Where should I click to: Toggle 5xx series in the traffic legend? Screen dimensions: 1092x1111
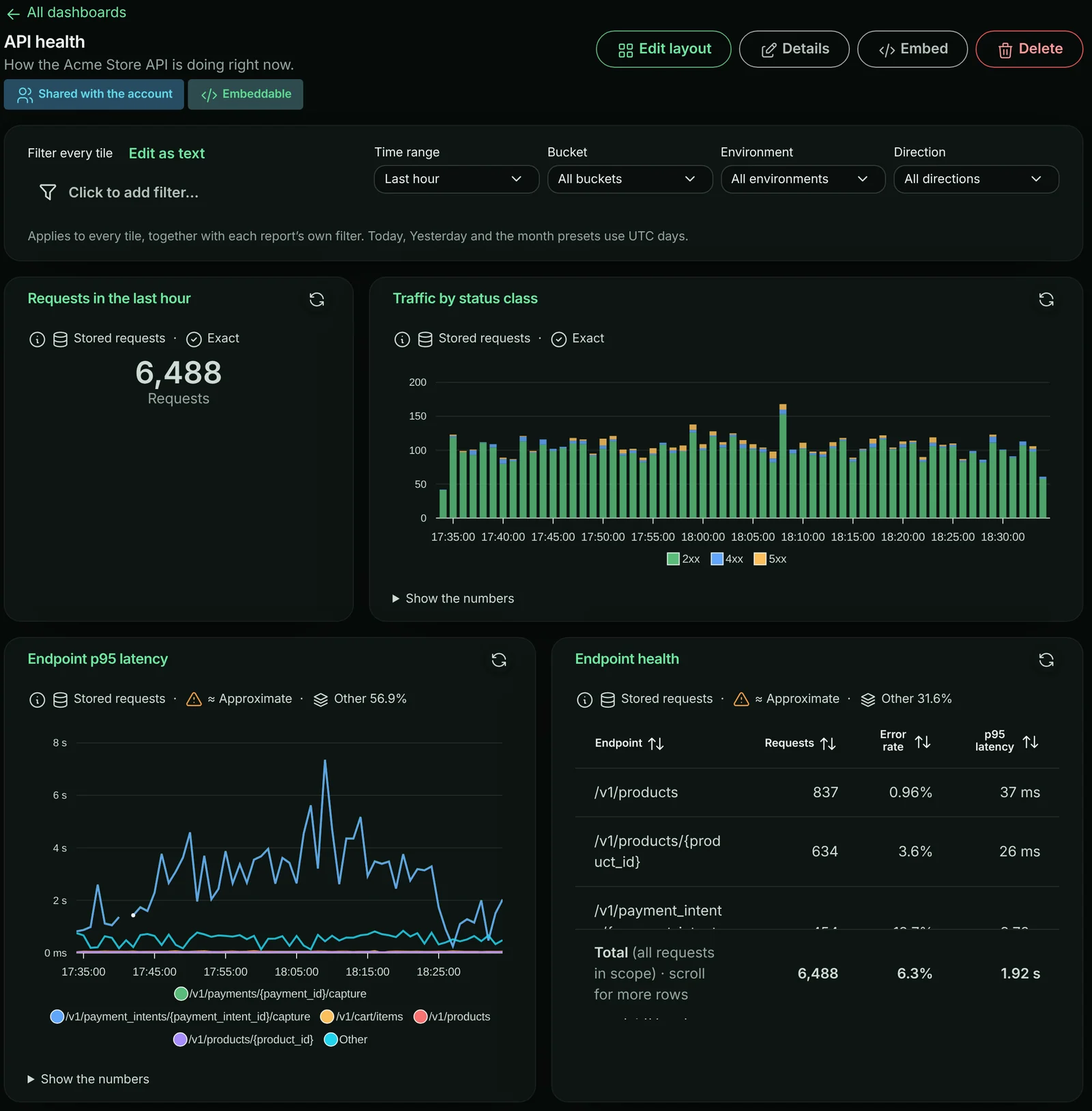click(770, 559)
